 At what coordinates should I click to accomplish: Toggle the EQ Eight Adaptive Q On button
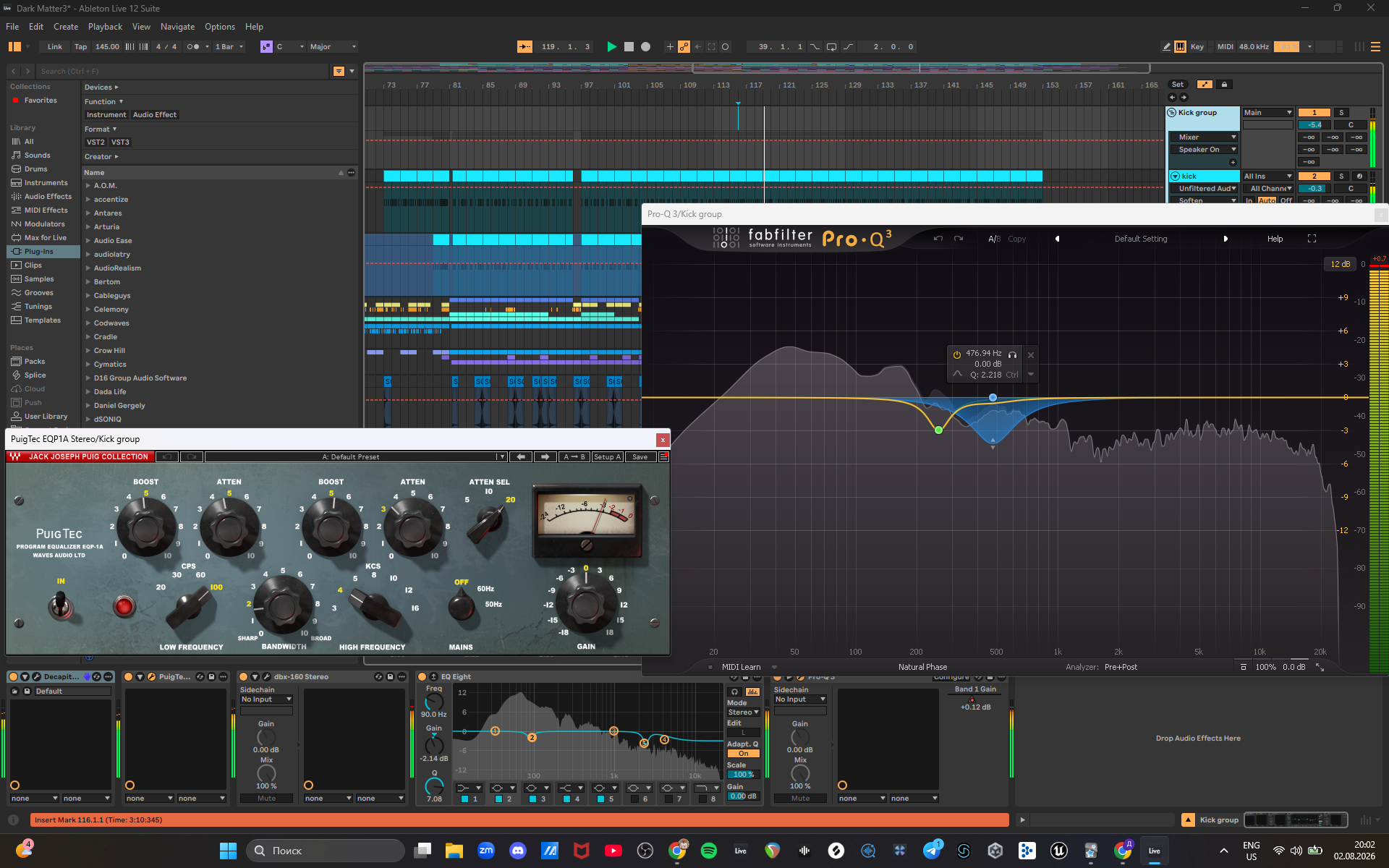click(x=744, y=754)
